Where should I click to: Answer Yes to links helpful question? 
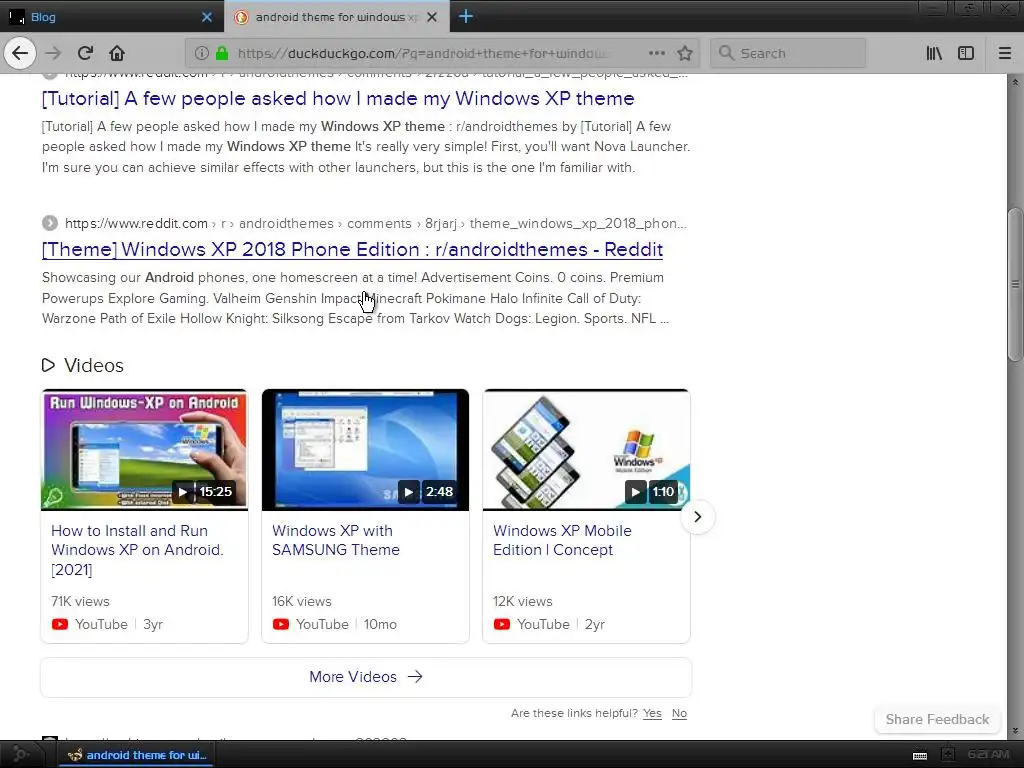coord(652,713)
